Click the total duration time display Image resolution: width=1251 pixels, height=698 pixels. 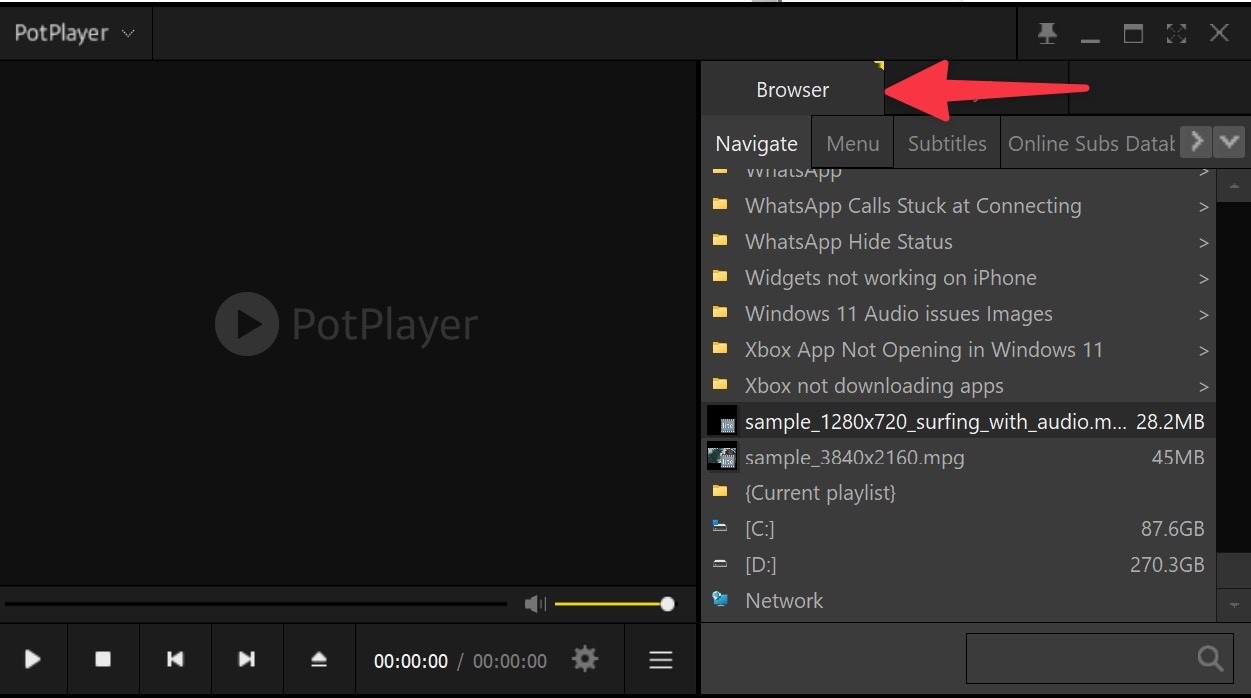510,661
